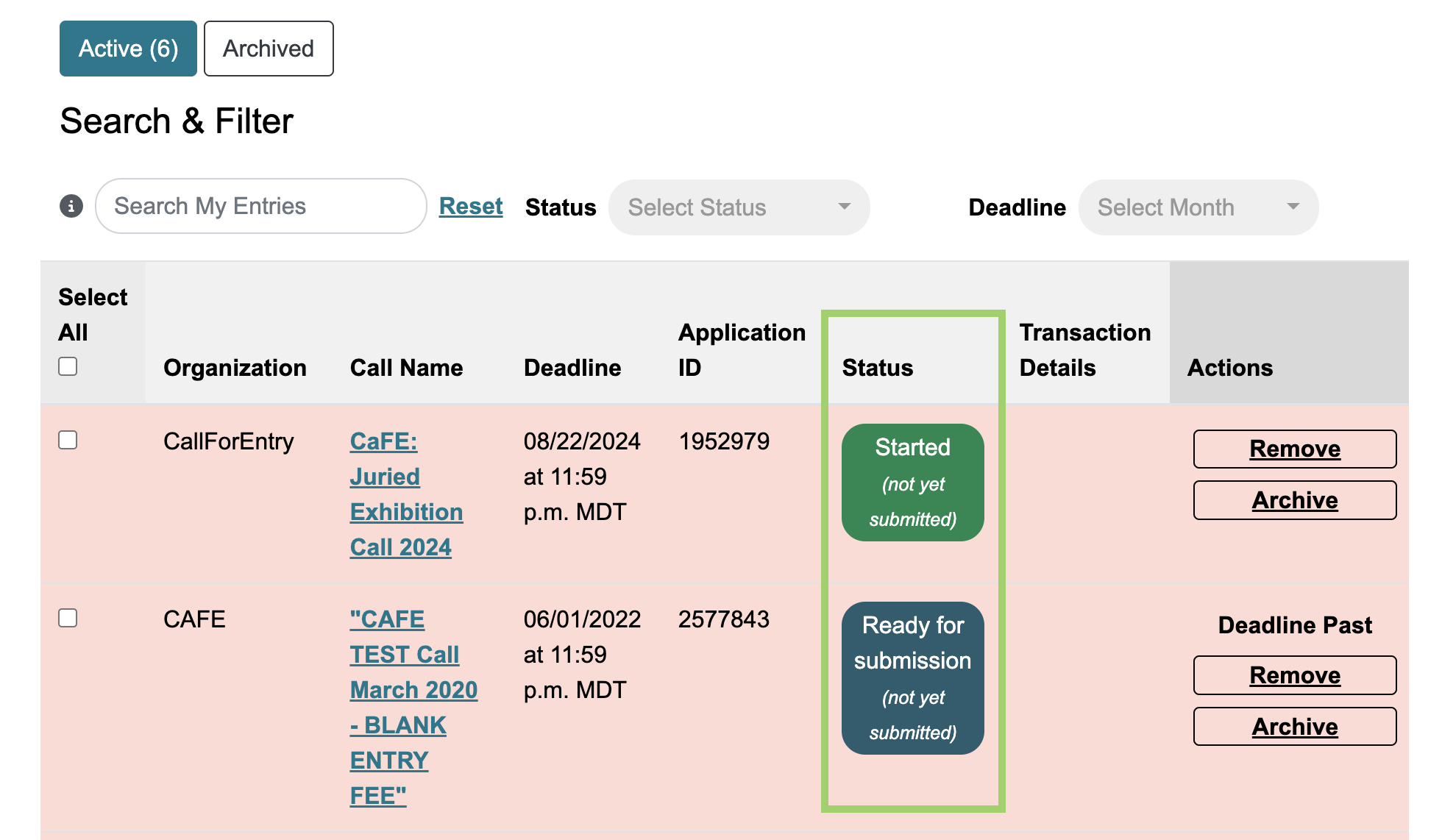Click the info icon beside search field
The image size is (1442, 840).
(x=71, y=206)
